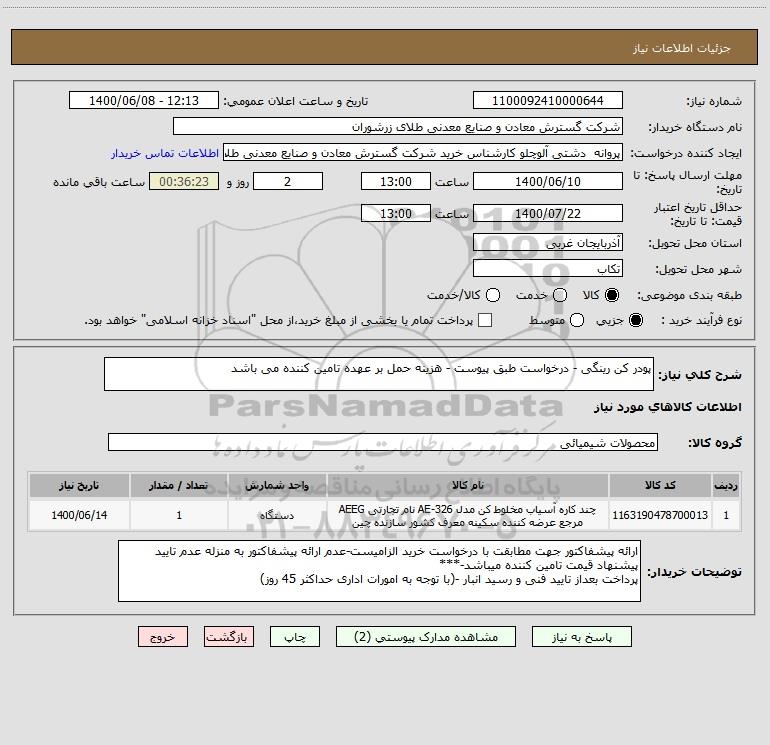The height and width of the screenshot is (745, 770).
Task: Choose the کالا/خدمت radio option
Action: pyautogui.click(x=493, y=295)
